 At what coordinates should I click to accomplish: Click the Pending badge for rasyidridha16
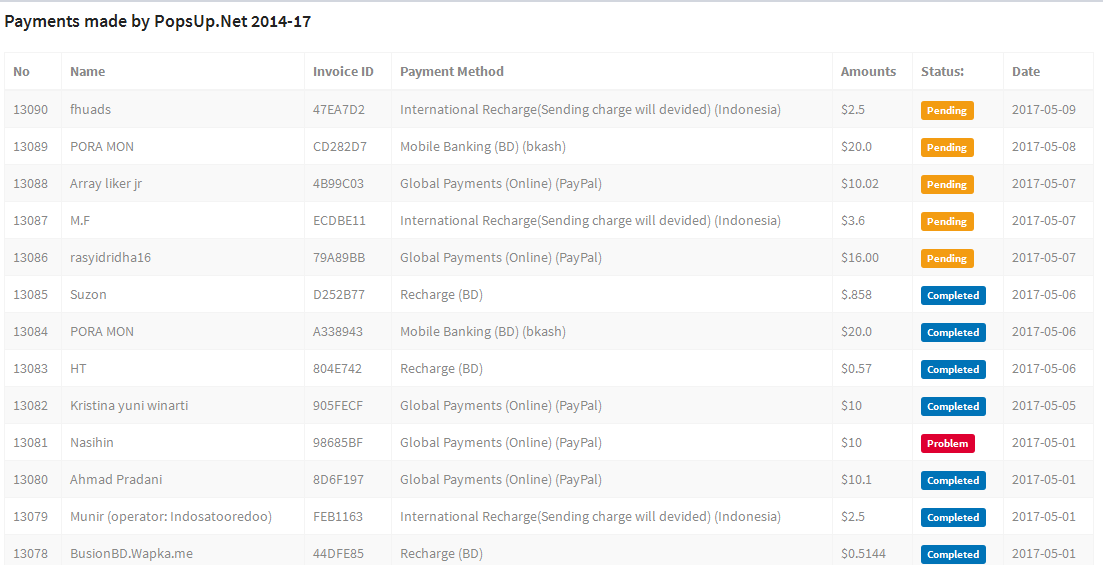(947, 258)
